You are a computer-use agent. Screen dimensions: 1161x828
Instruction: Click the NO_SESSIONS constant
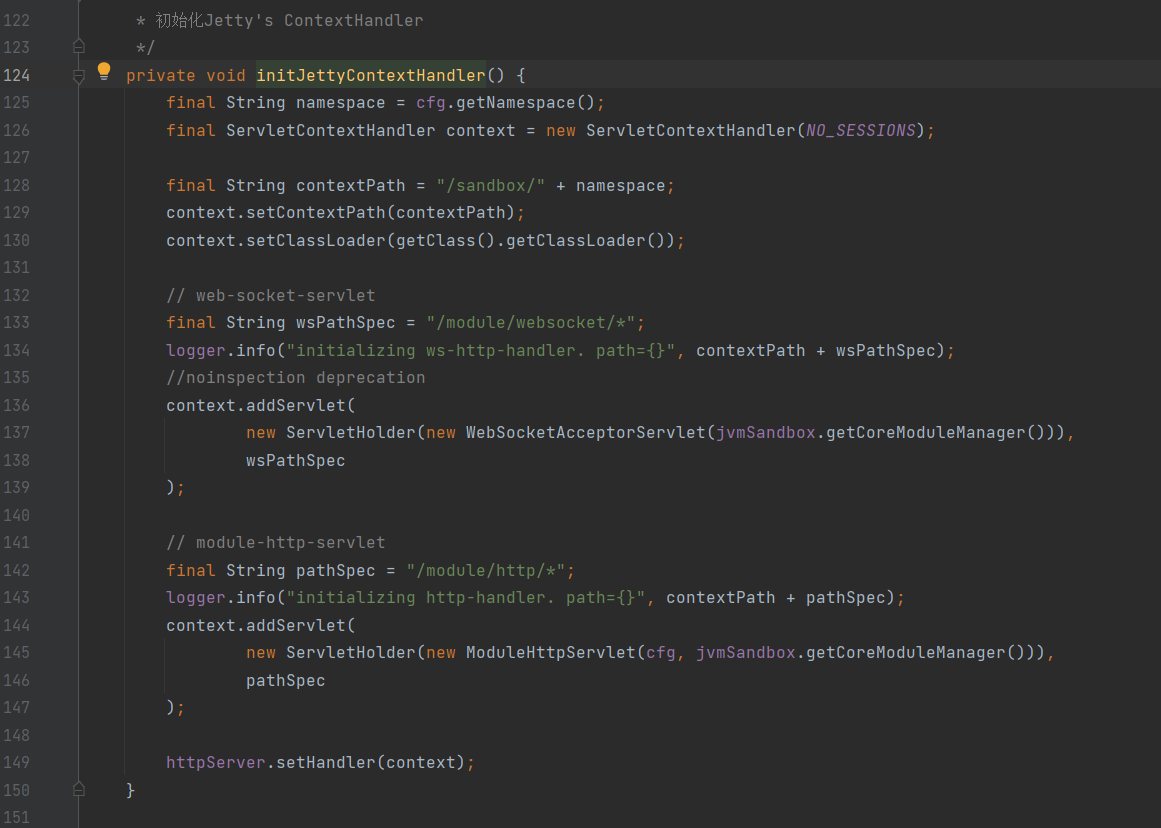(x=860, y=130)
